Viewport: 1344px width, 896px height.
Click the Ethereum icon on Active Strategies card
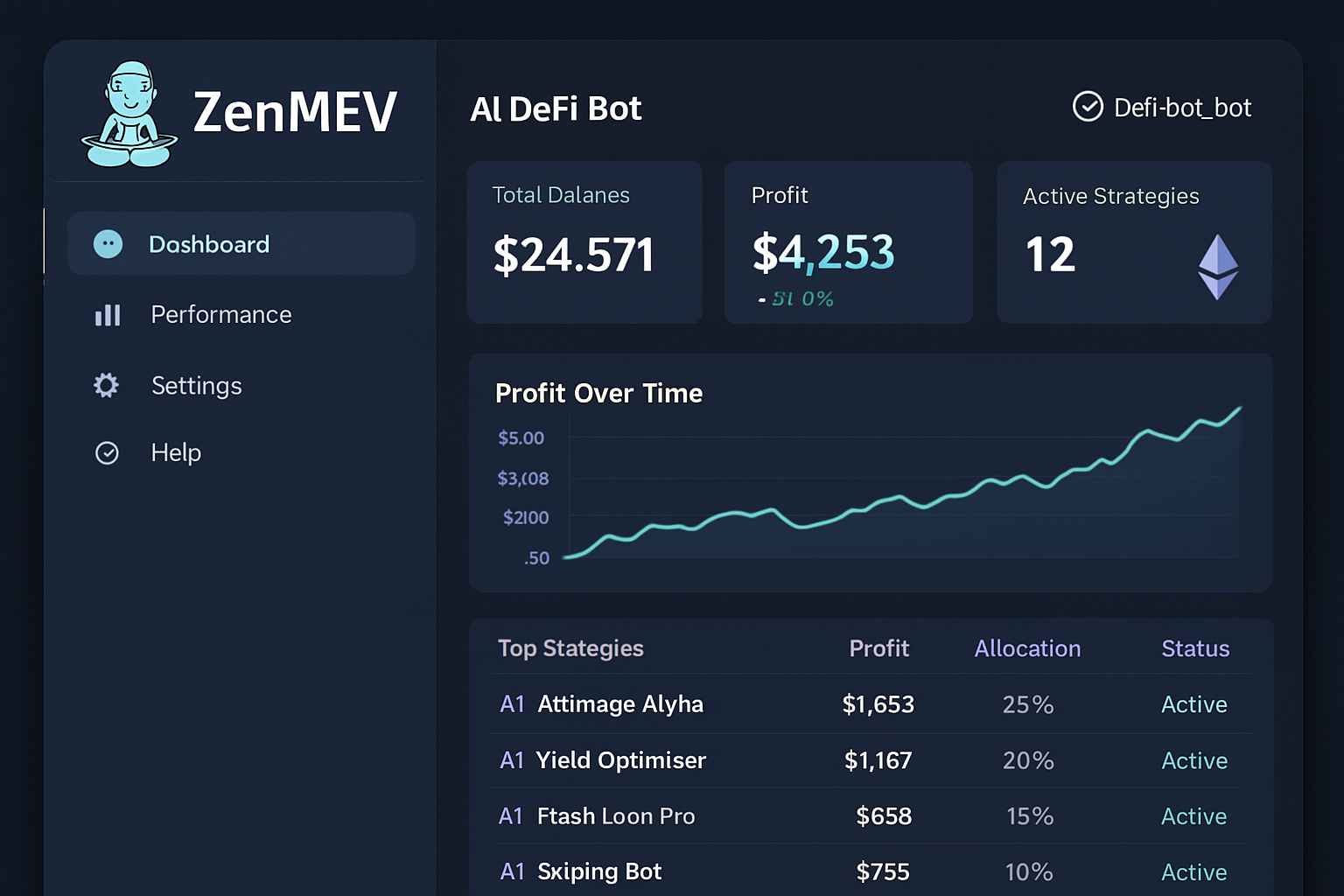[x=1216, y=265]
